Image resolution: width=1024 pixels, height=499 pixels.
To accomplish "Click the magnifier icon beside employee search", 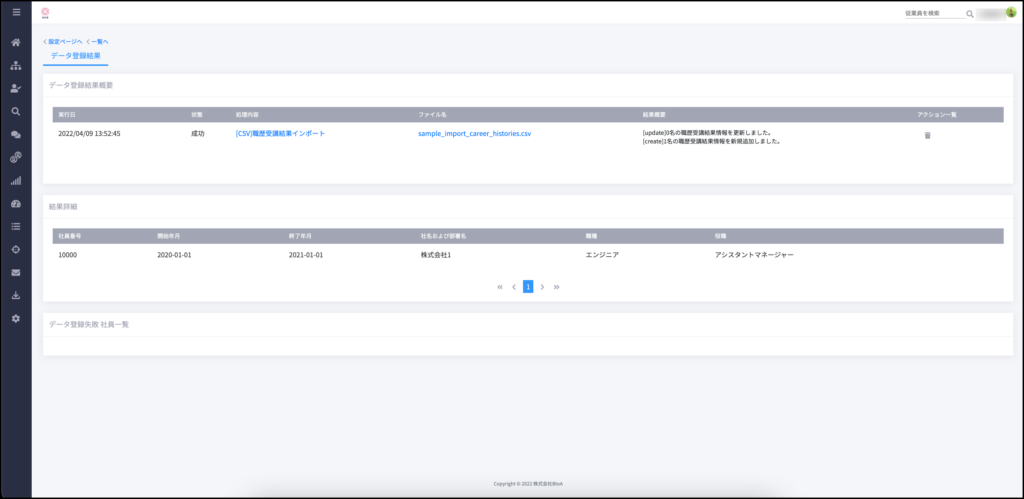I will (970, 14).
